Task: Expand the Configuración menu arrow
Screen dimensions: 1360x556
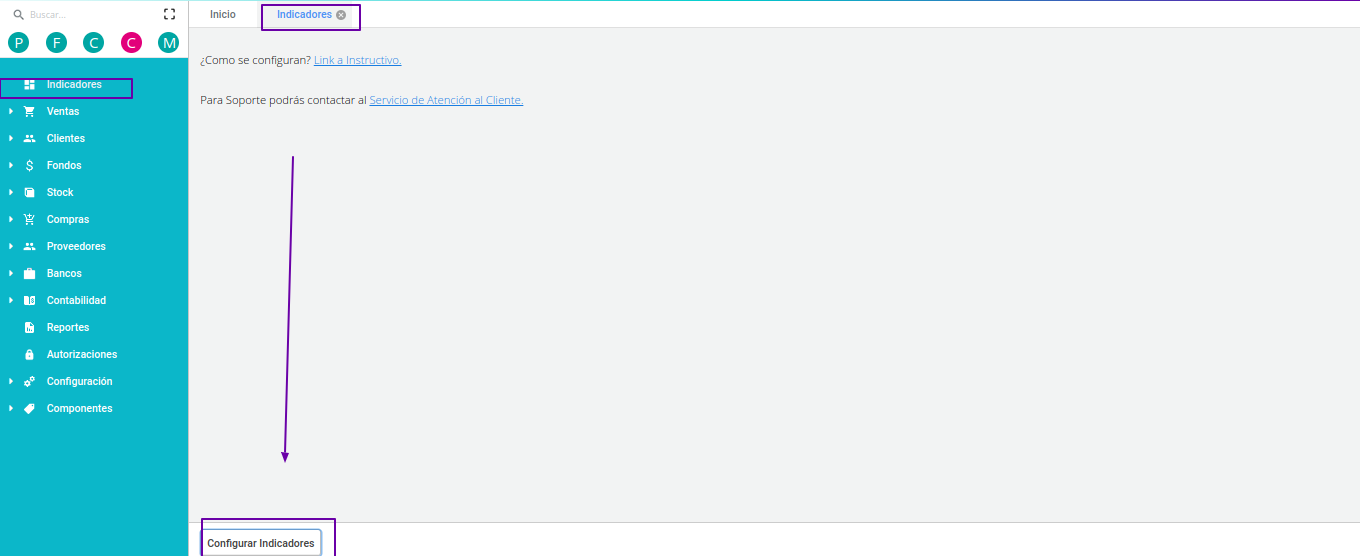Action: click(x=11, y=382)
